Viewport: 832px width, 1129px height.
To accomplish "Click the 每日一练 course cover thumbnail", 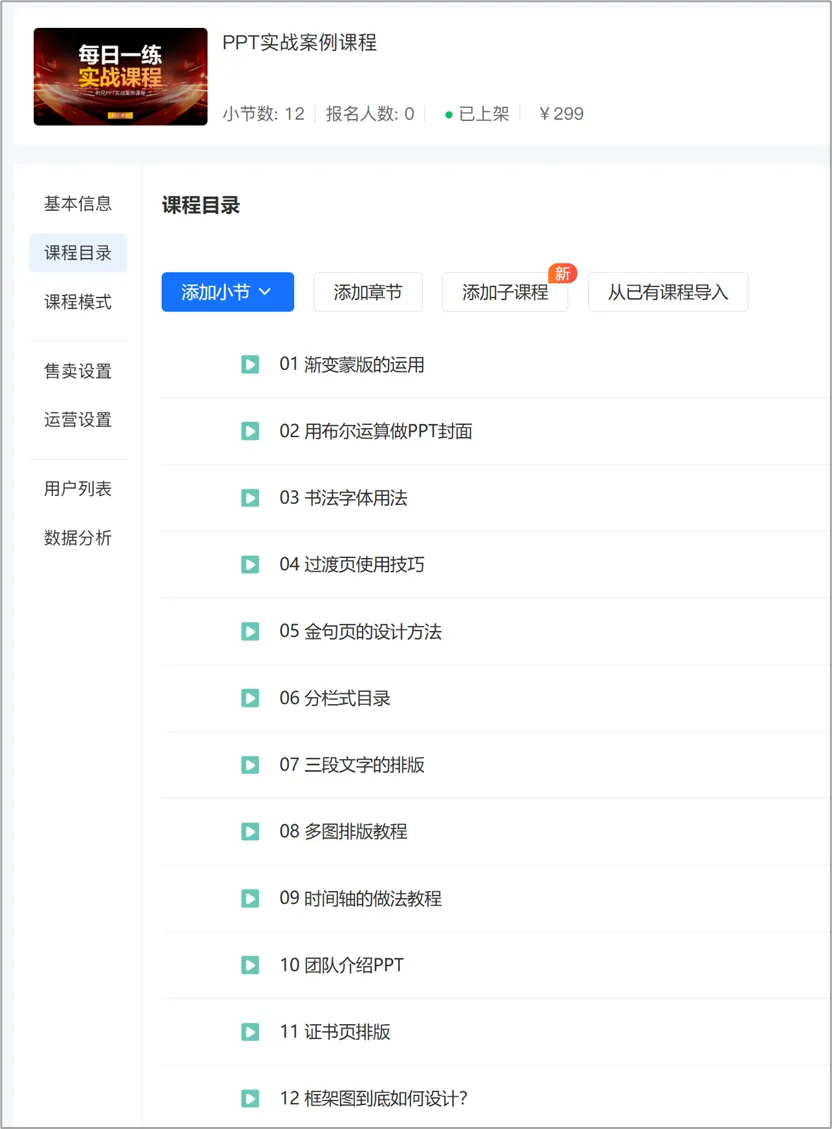I will pyautogui.click(x=120, y=76).
